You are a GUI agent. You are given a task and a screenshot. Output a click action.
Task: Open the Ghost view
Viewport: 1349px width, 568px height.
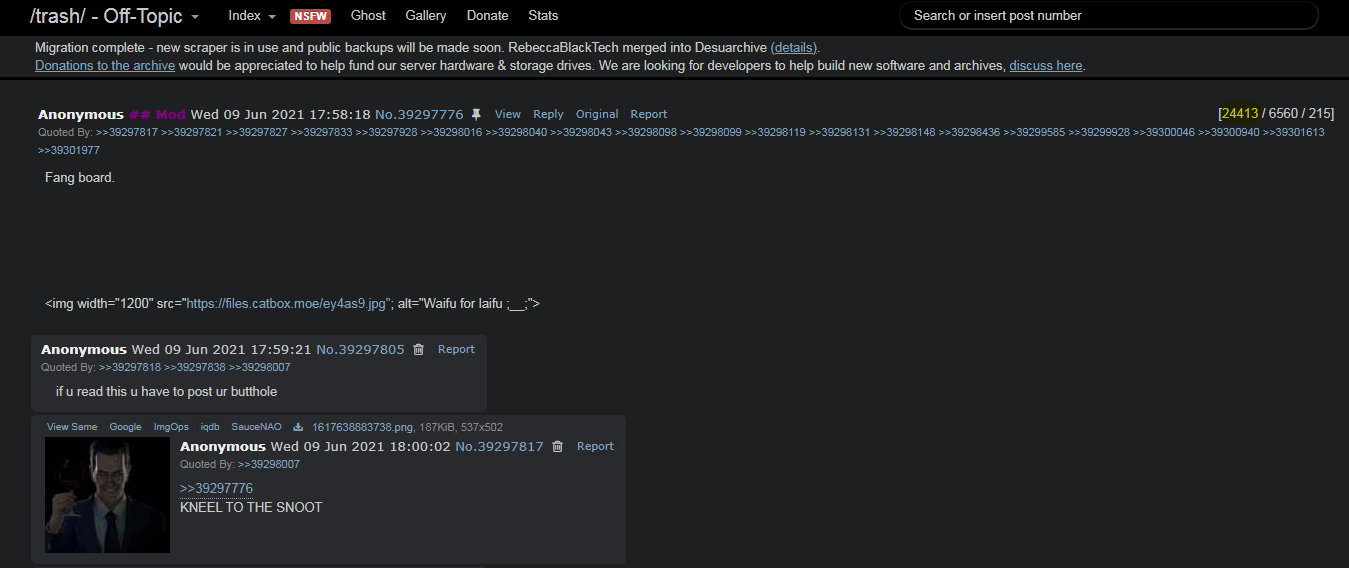pos(368,16)
